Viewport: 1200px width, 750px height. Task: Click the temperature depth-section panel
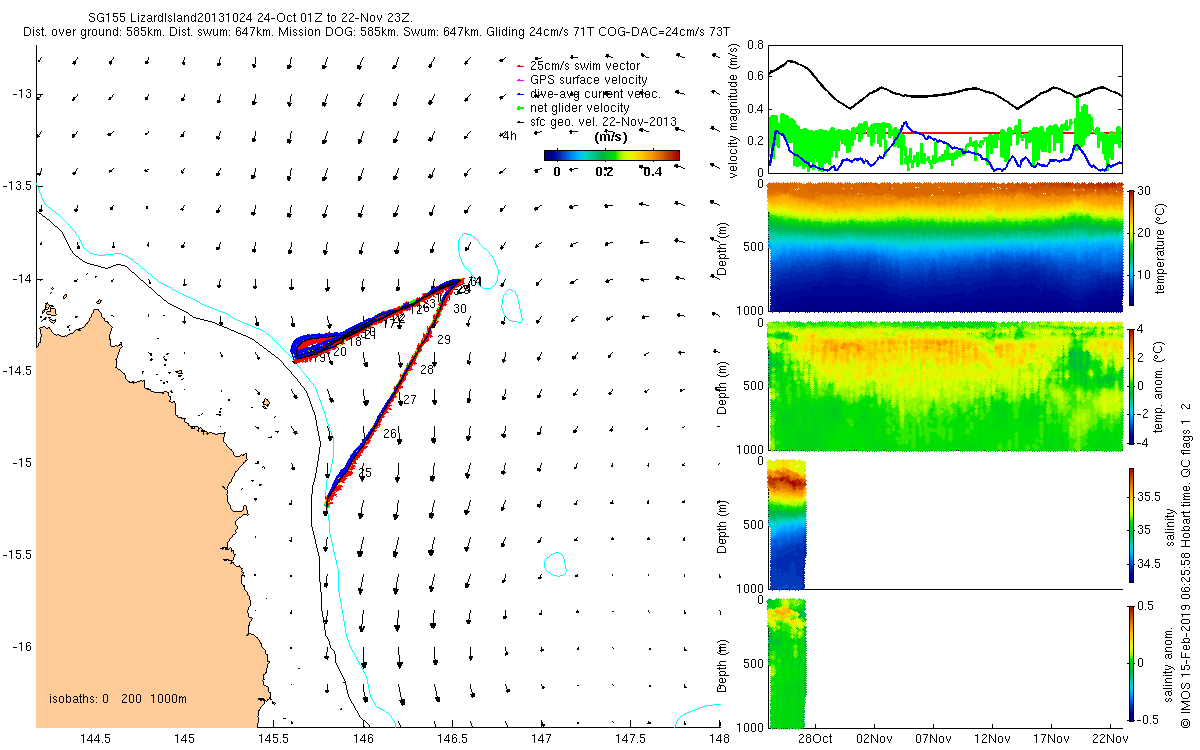click(944, 247)
